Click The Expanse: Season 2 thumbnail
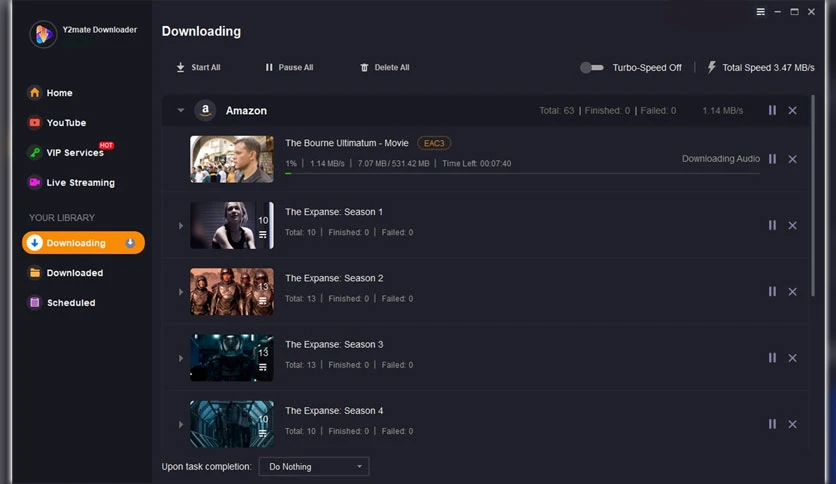The image size is (836, 484). click(232, 292)
